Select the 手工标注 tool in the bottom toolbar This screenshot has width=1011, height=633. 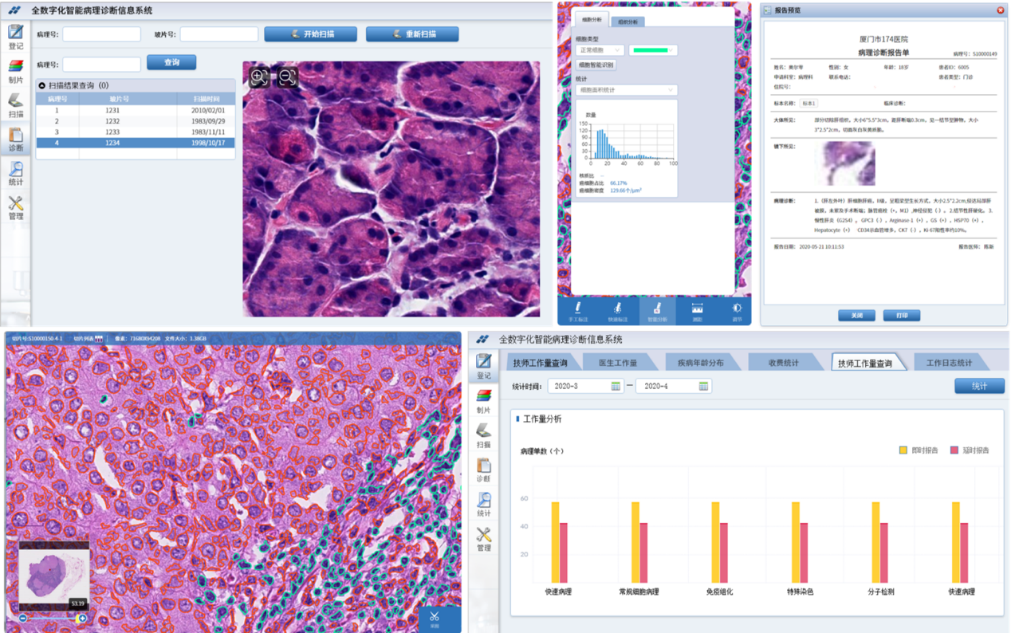point(579,311)
